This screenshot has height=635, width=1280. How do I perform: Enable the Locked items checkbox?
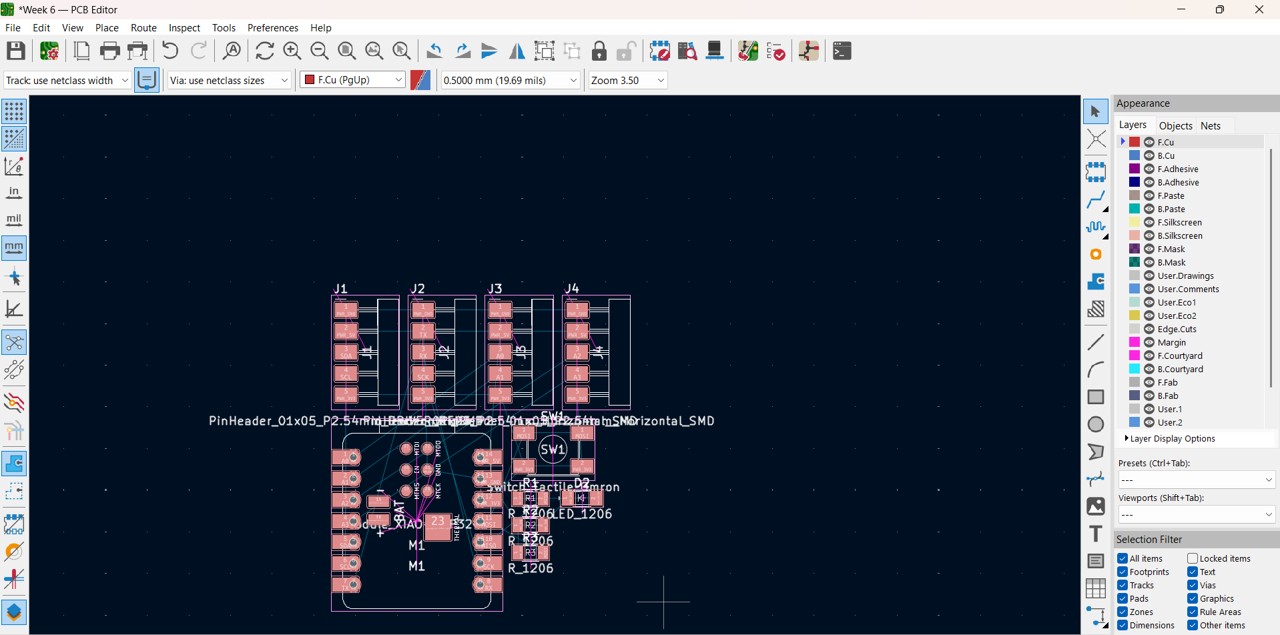tap(1193, 559)
